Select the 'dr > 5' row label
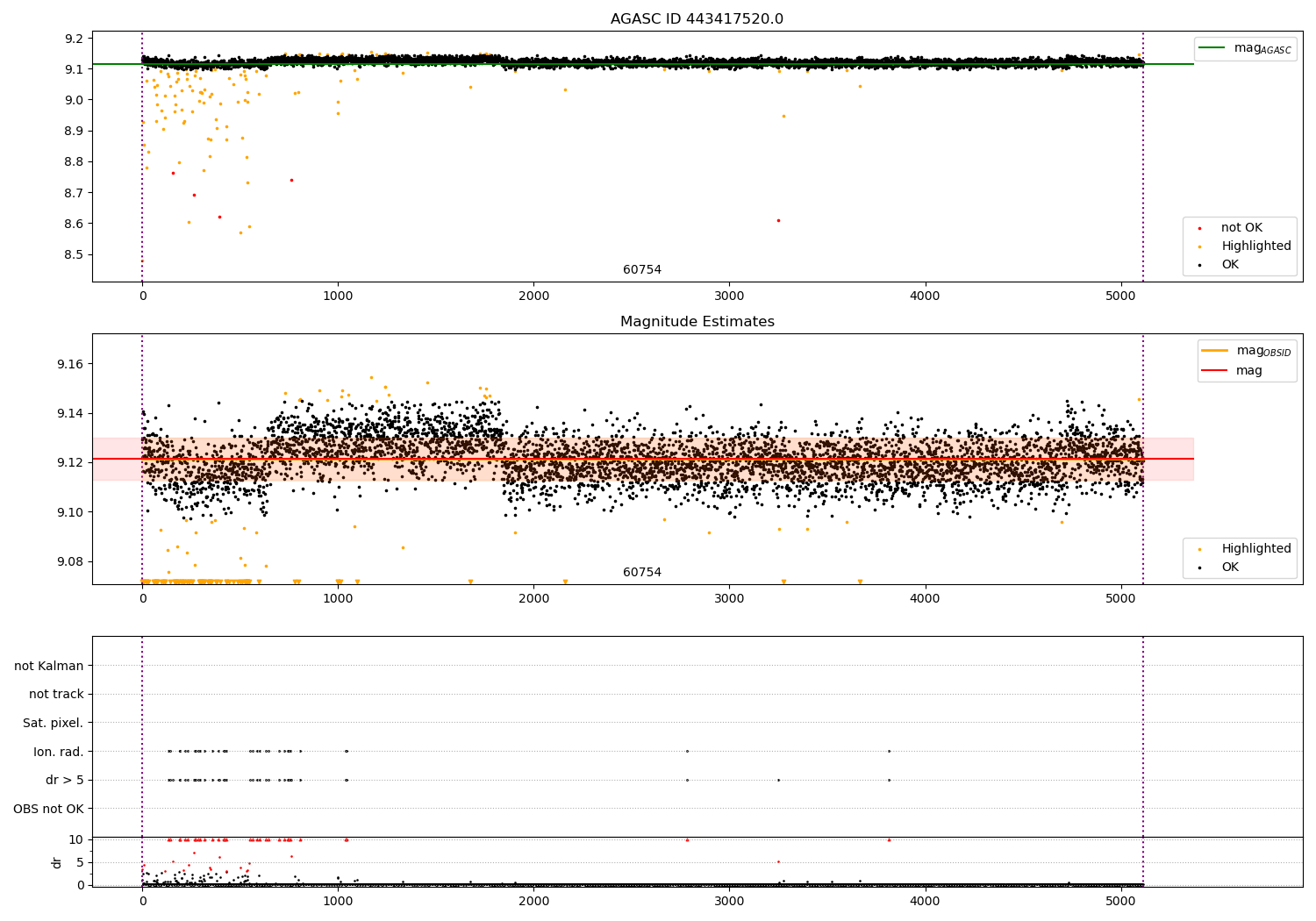Image resolution: width=1316 pixels, height=921 pixels. 65,781
